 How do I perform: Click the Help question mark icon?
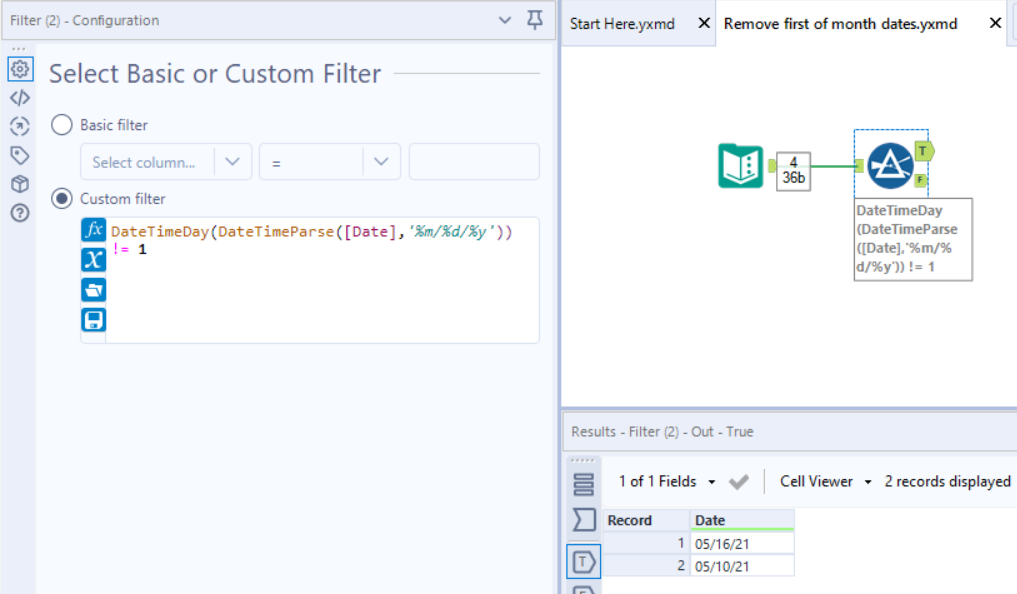[19, 213]
